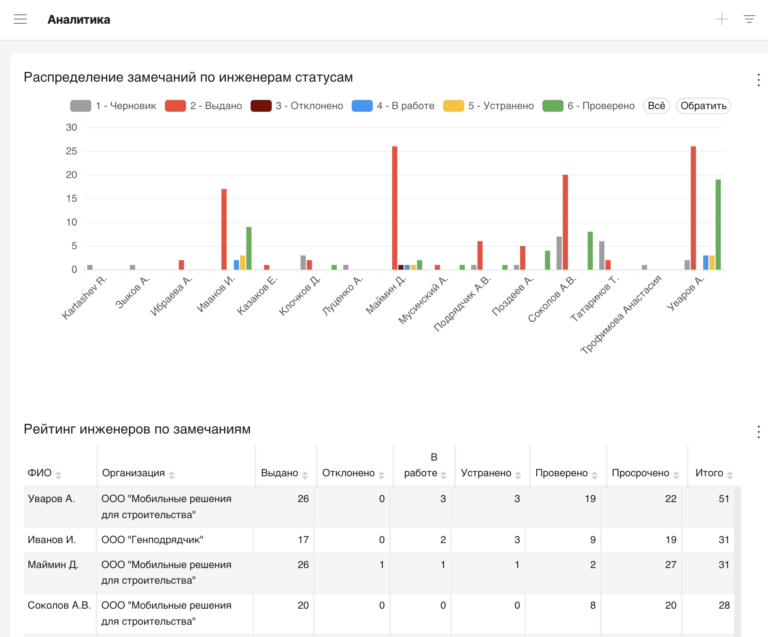Click the plus icon to add widget
The height and width of the screenshot is (637, 768).
tap(722, 19)
